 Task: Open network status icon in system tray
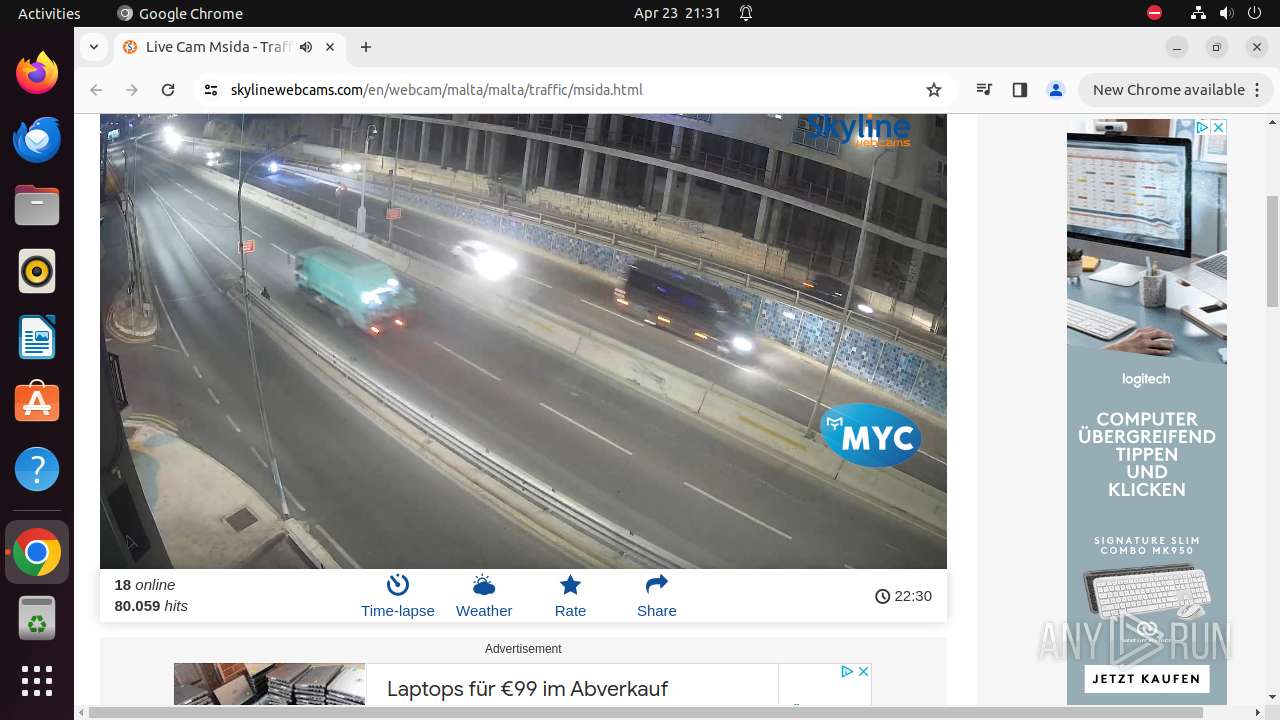pos(1198,13)
